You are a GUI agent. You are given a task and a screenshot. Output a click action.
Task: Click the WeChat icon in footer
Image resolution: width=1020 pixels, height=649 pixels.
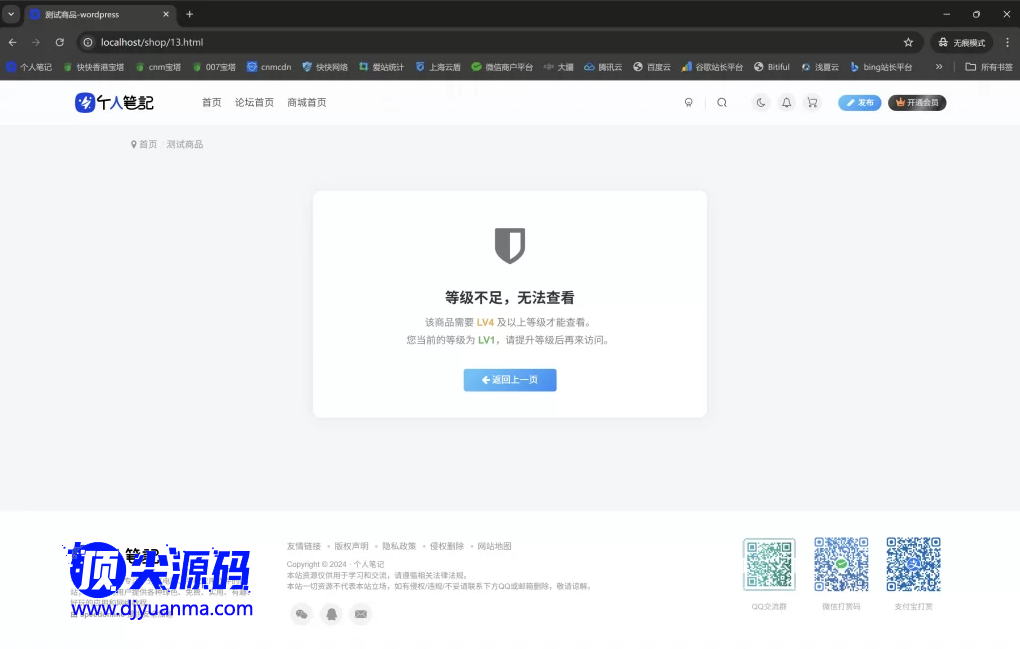[302, 614]
